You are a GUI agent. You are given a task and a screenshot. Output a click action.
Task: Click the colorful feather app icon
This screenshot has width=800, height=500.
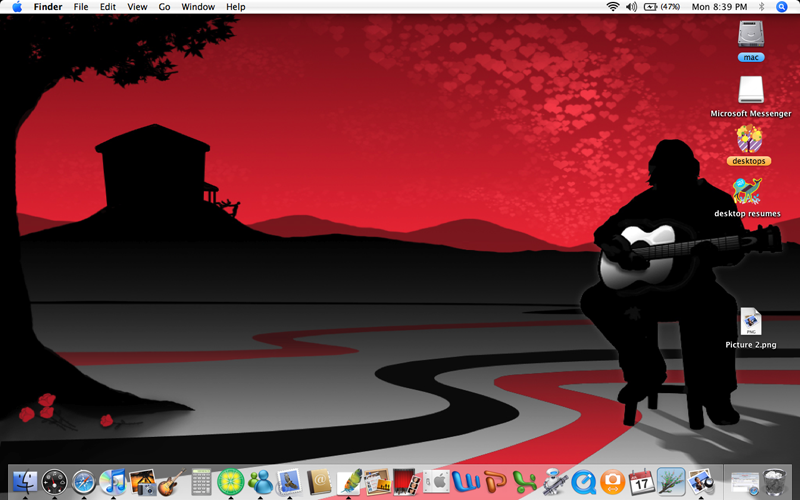click(348, 482)
